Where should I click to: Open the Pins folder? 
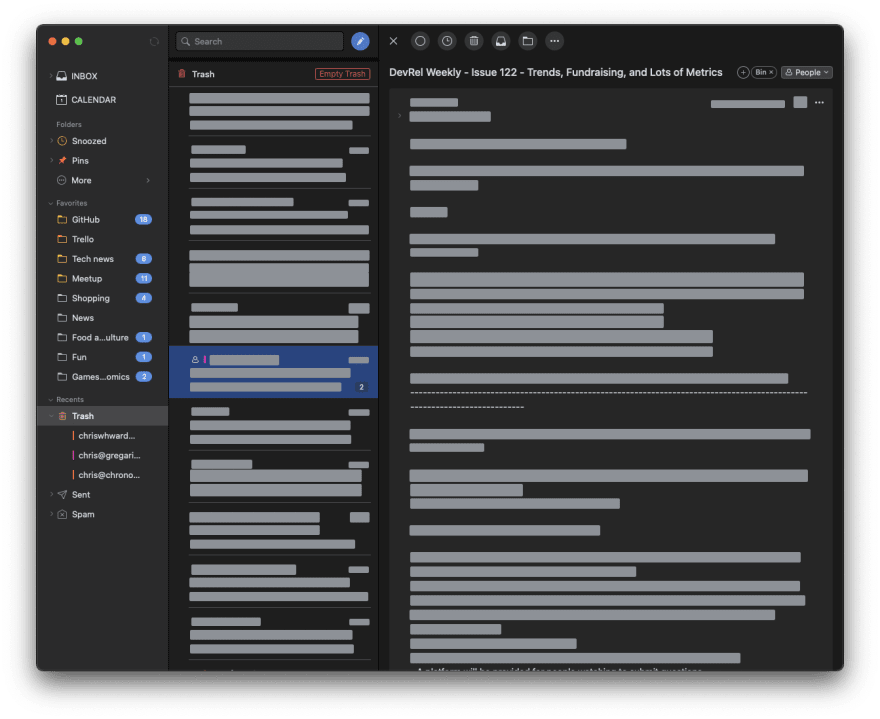coord(80,161)
